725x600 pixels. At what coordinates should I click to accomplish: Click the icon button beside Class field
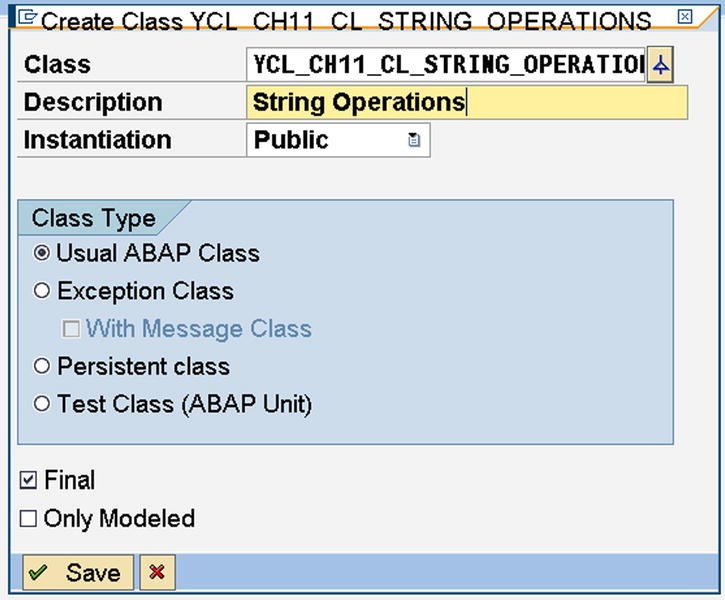(x=660, y=65)
